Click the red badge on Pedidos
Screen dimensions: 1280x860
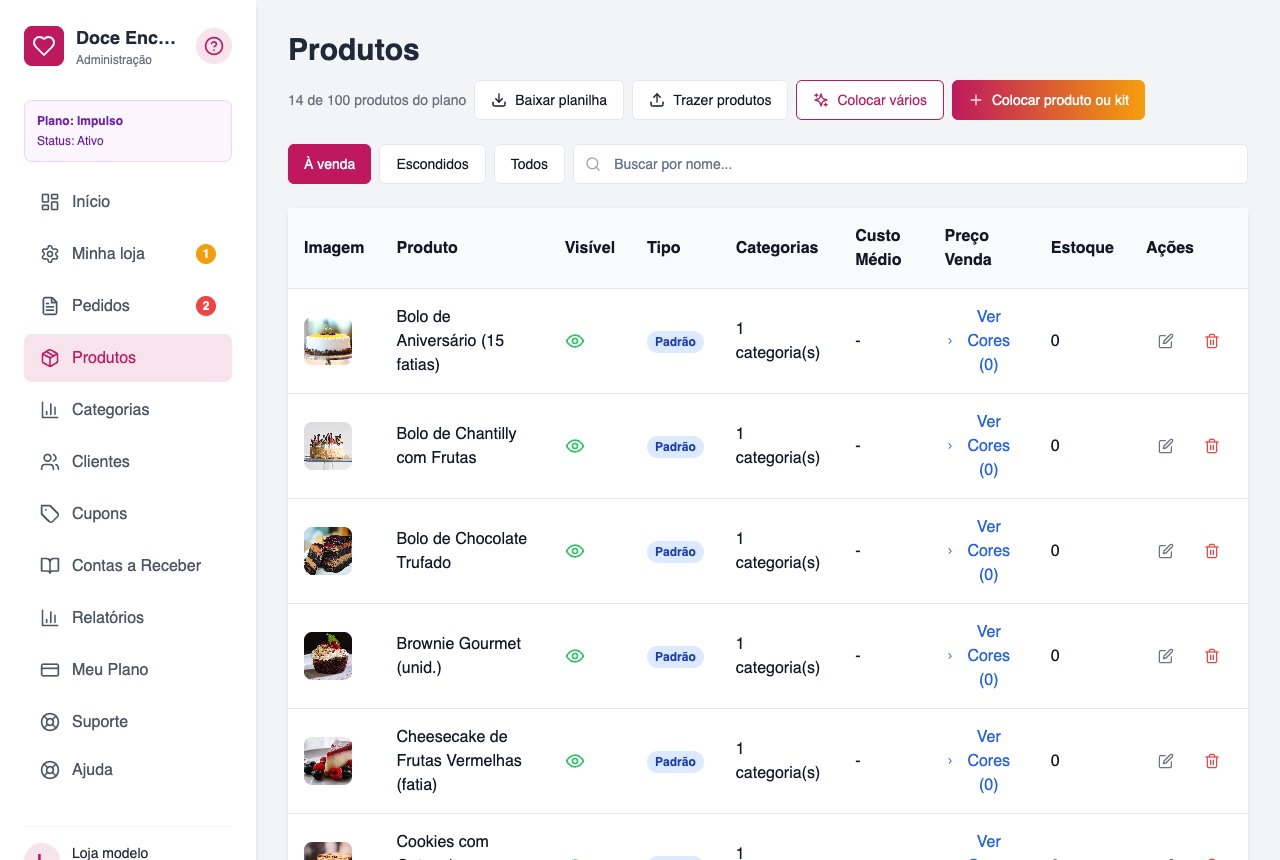point(206,306)
